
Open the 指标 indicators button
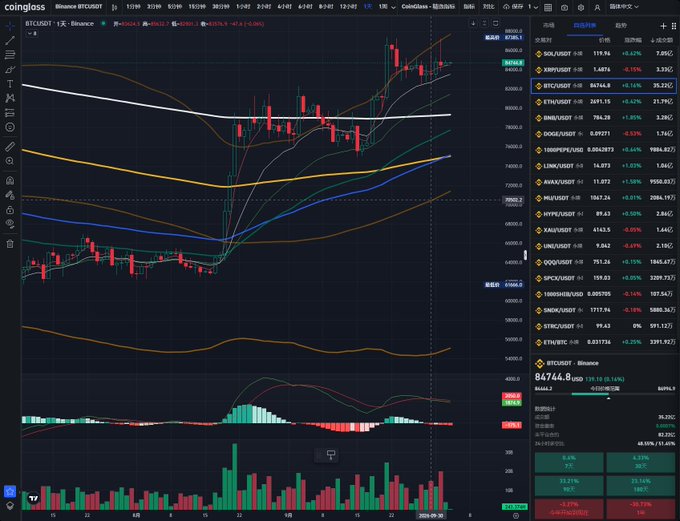pyautogui.click(x=468, y=7)
